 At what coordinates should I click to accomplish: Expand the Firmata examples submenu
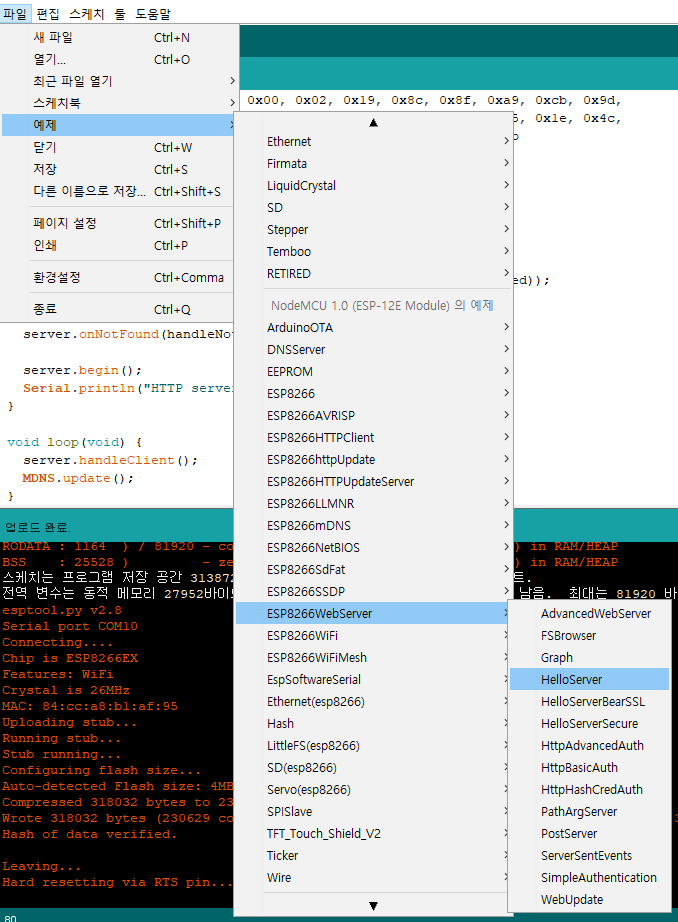tap(374, 163)
